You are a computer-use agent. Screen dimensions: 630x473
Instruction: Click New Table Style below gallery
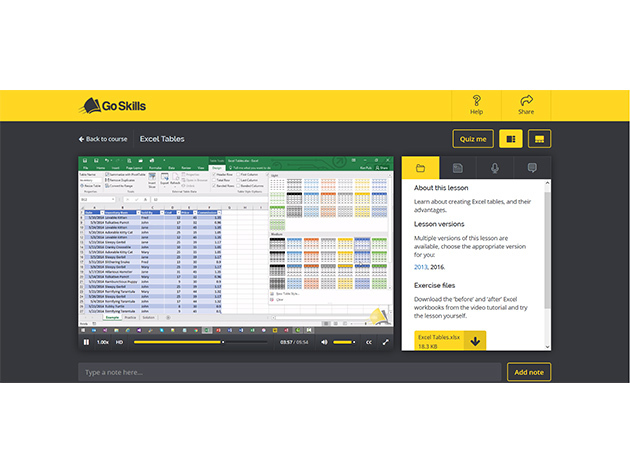tap(285, 294)
